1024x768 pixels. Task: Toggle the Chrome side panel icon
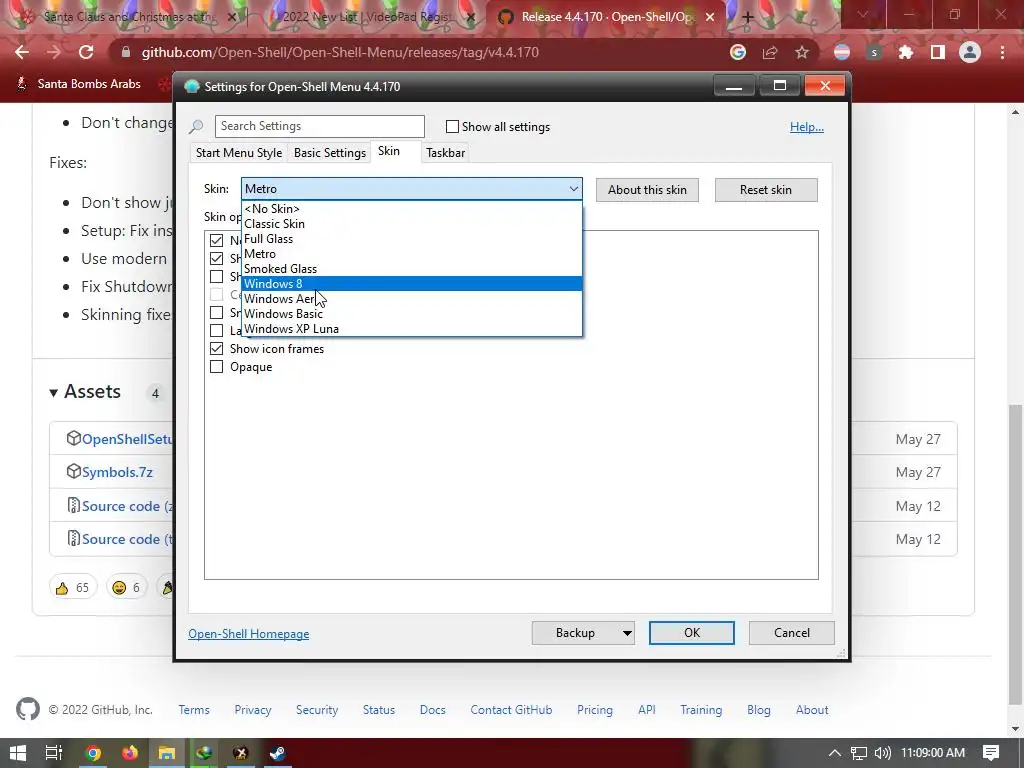click(x=938, y=52)
